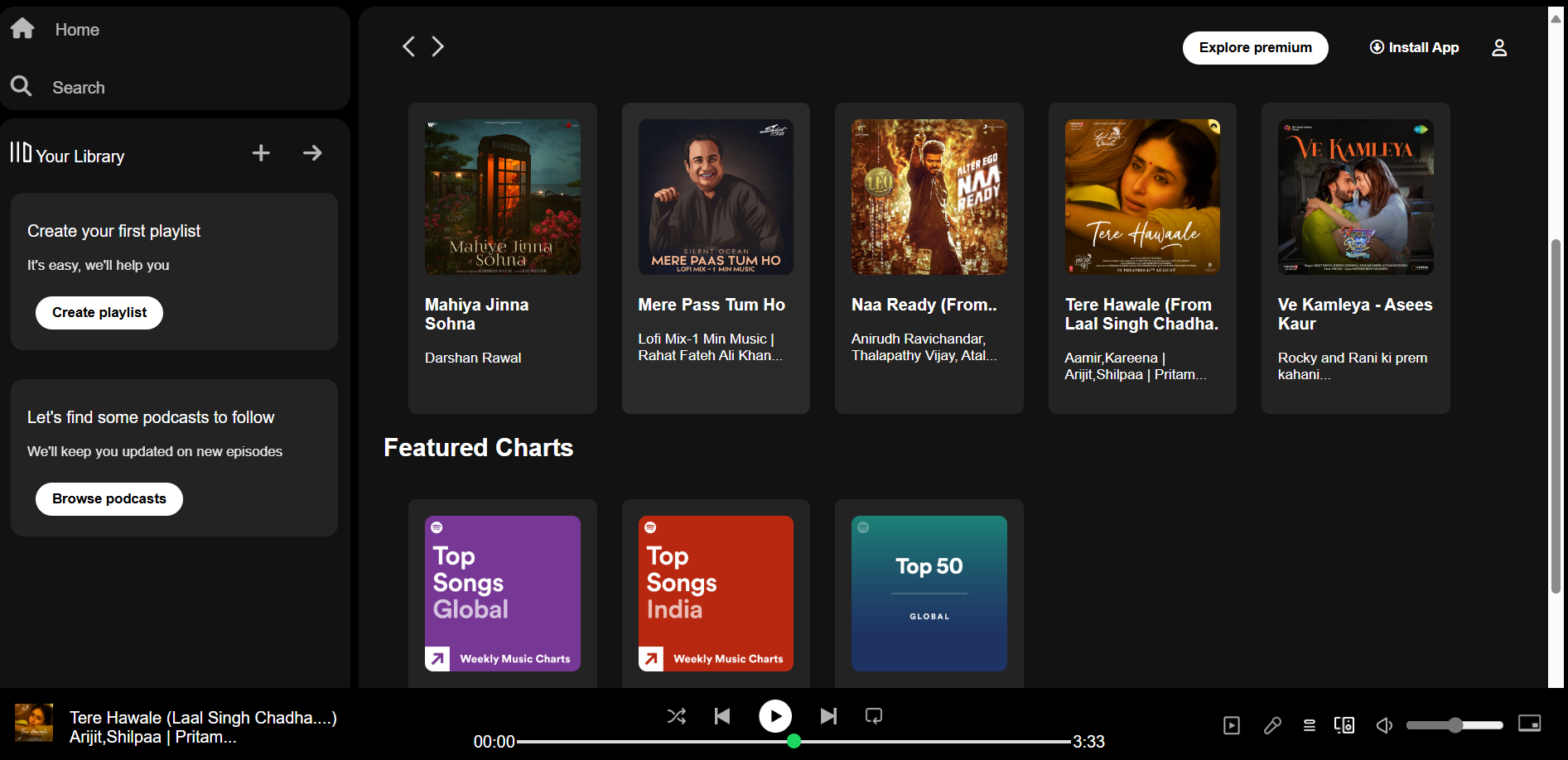Open the Ve Kamleya album cover
The width and height of the screenshot is (1568, 760).
(x=1356, y=197)
